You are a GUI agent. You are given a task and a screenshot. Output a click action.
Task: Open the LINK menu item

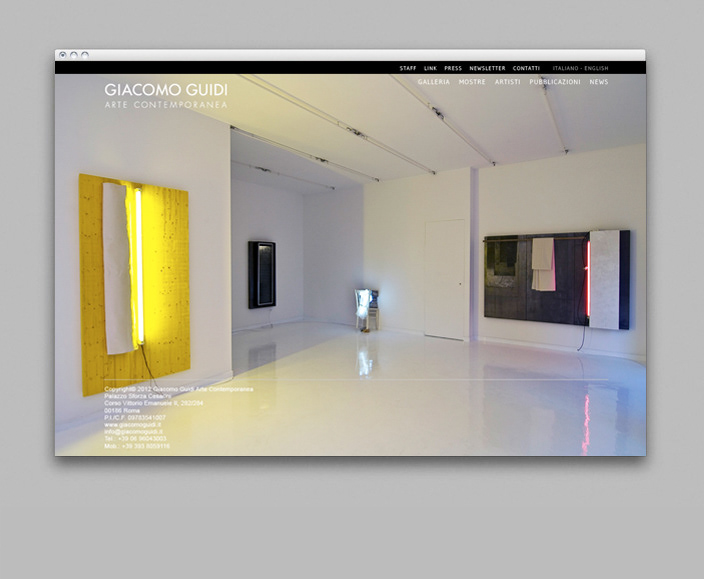(x=430, y=68)
